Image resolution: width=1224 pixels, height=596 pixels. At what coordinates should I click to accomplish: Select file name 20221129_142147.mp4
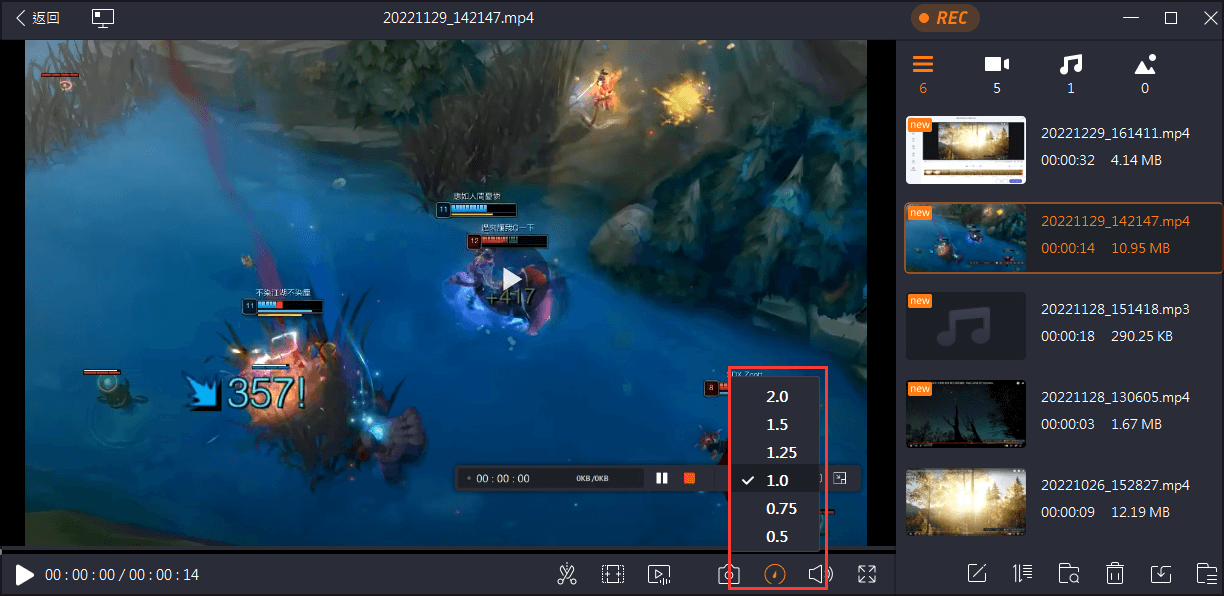1115,221
